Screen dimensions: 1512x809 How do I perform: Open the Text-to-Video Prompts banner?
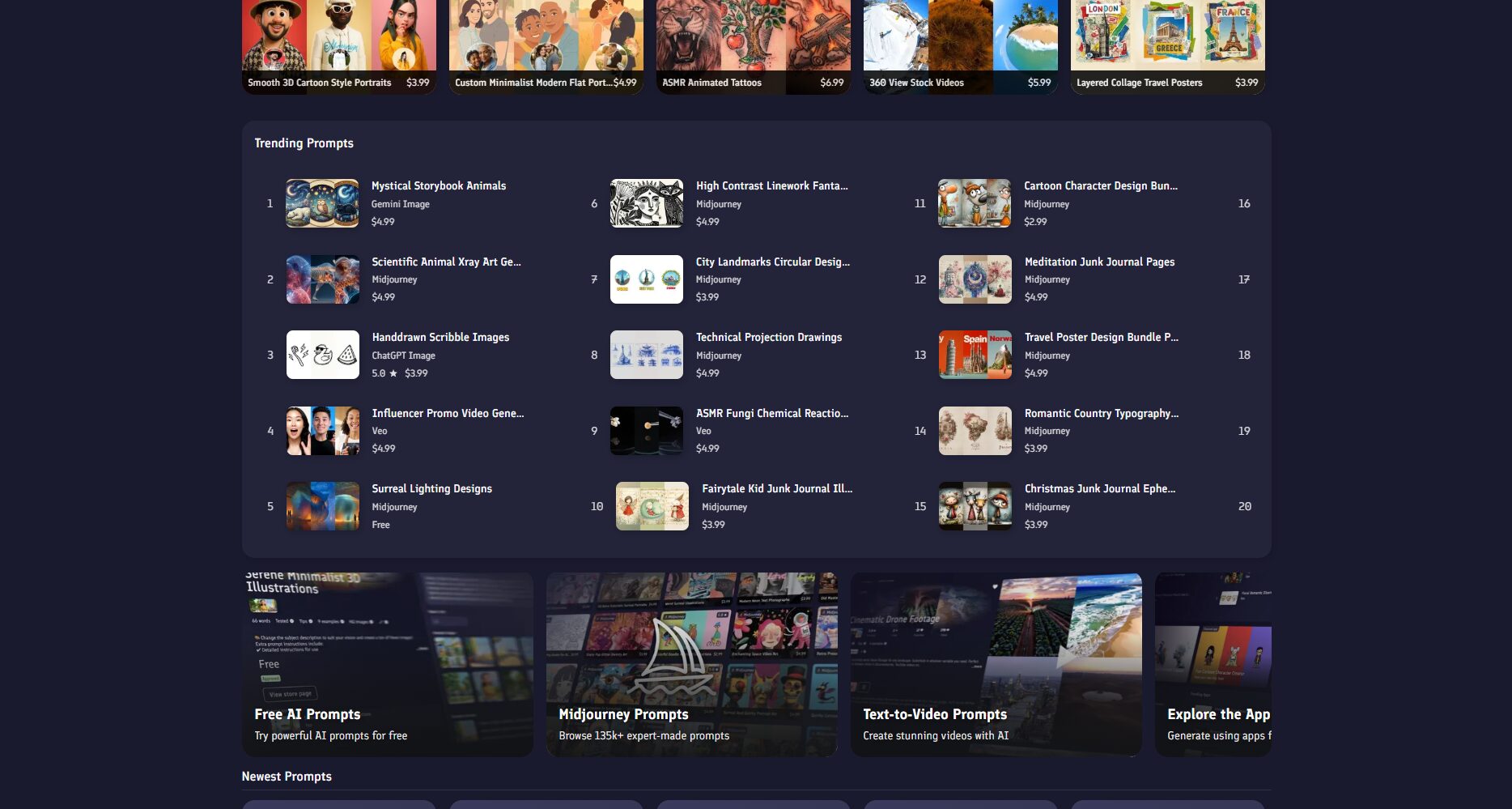[996, 665]
